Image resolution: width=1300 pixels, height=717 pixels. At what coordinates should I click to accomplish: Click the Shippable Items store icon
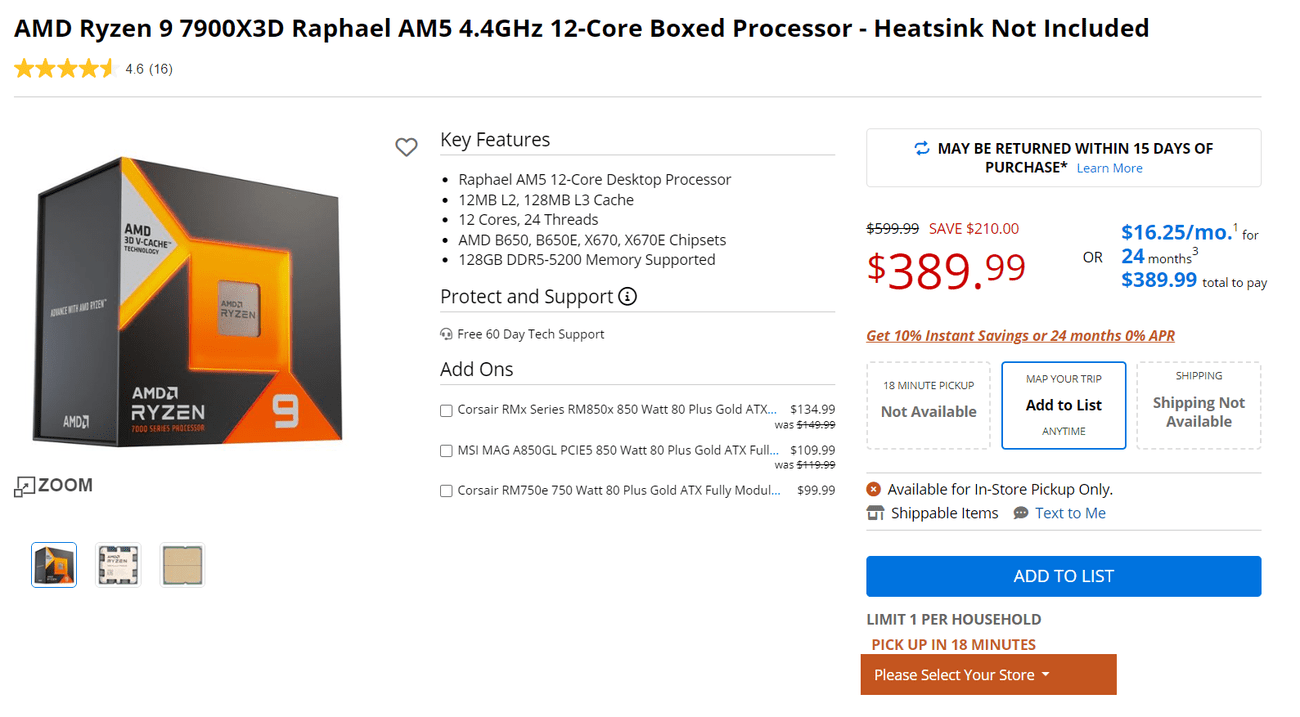click(876, 513)
